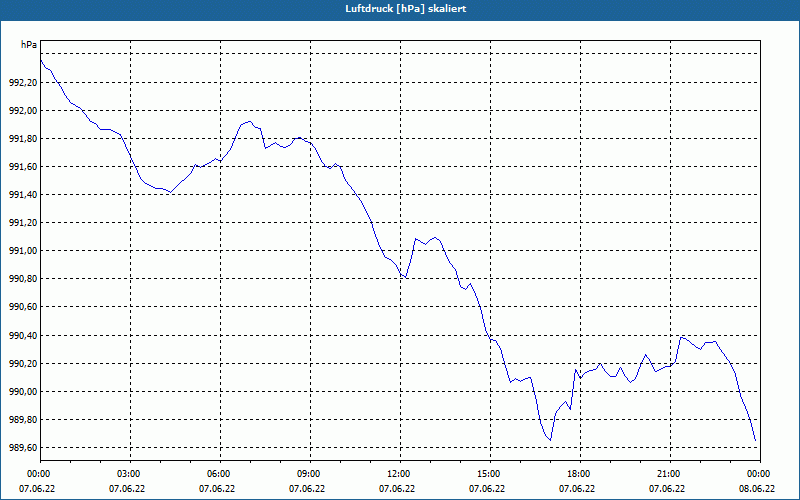Select the 991,60 y-axis label
The width and height of the screenshot is (800, 500).
tap(23, 167)
